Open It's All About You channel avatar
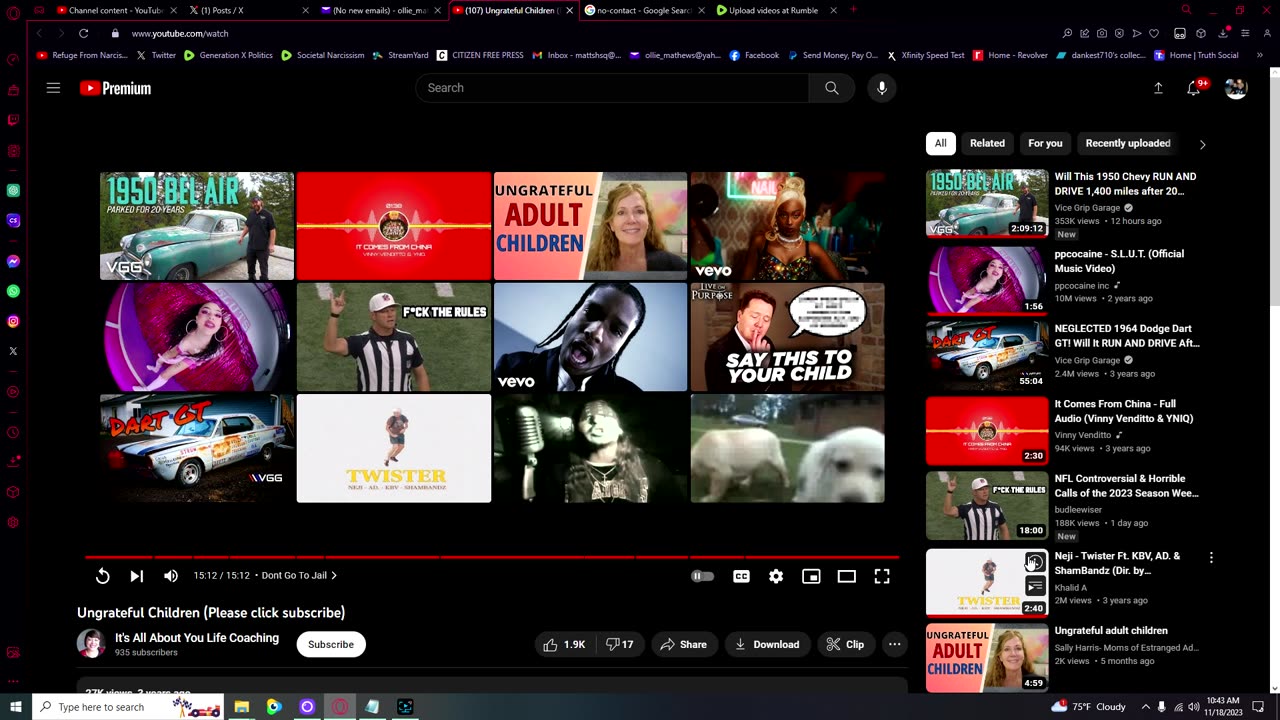This screenshot has width=1280, height=720. coord(91,644)
